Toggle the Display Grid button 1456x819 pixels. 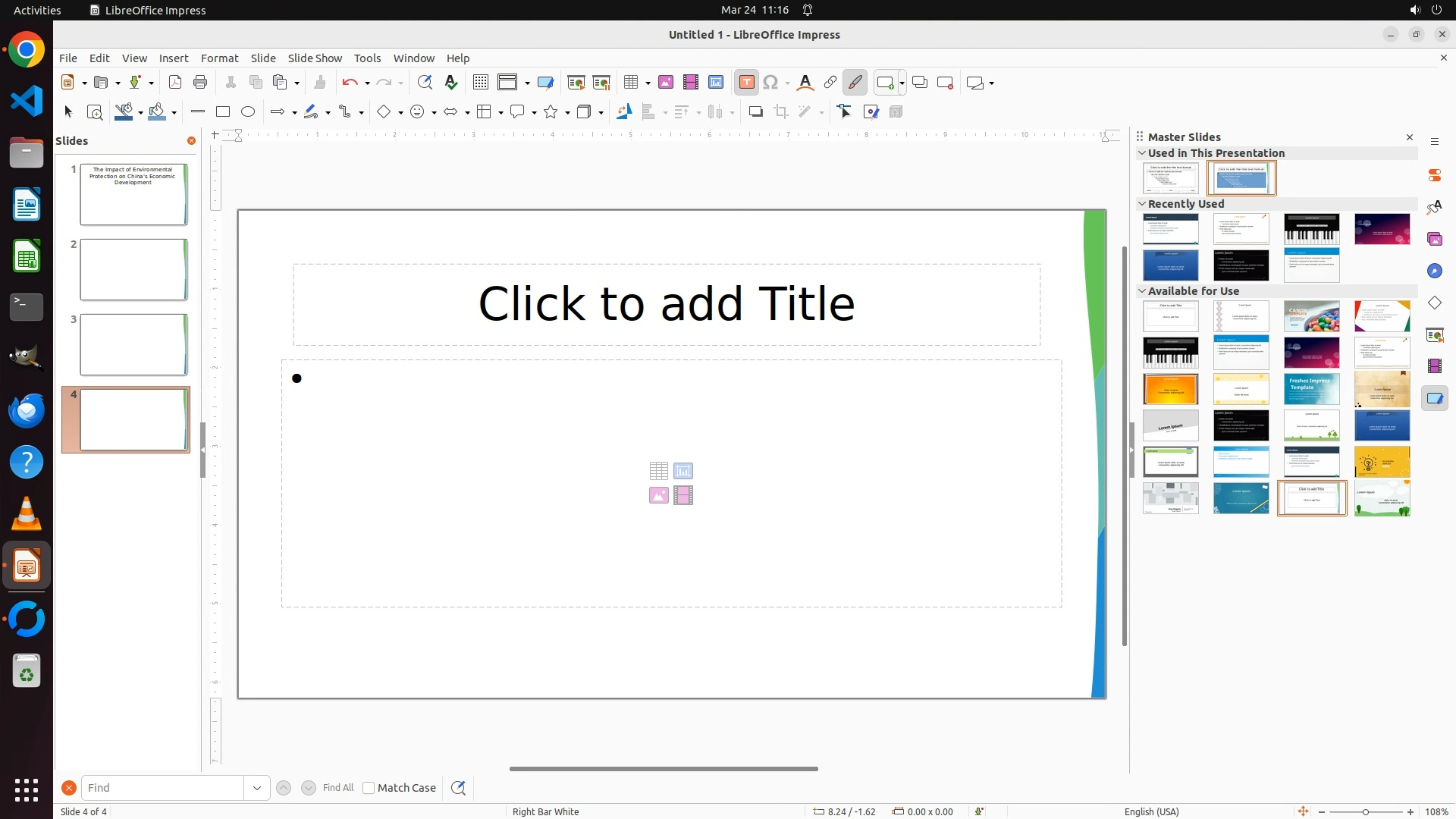click(x=481, y=83)
